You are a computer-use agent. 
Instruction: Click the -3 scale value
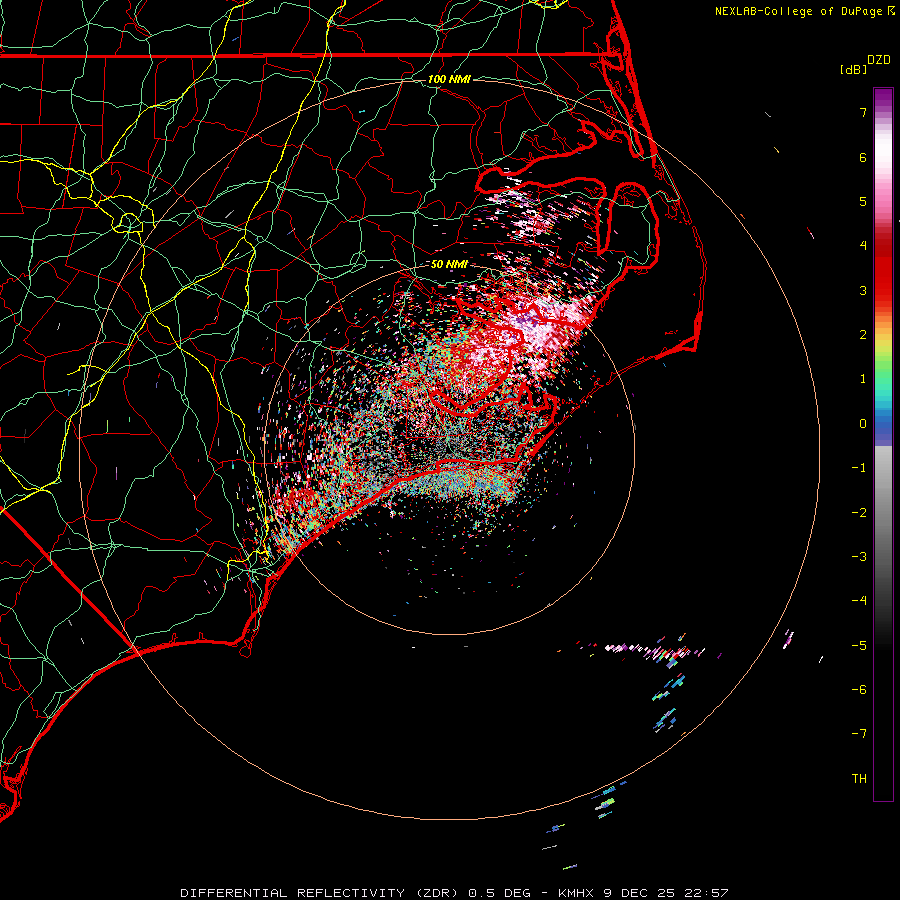(859, 557)
